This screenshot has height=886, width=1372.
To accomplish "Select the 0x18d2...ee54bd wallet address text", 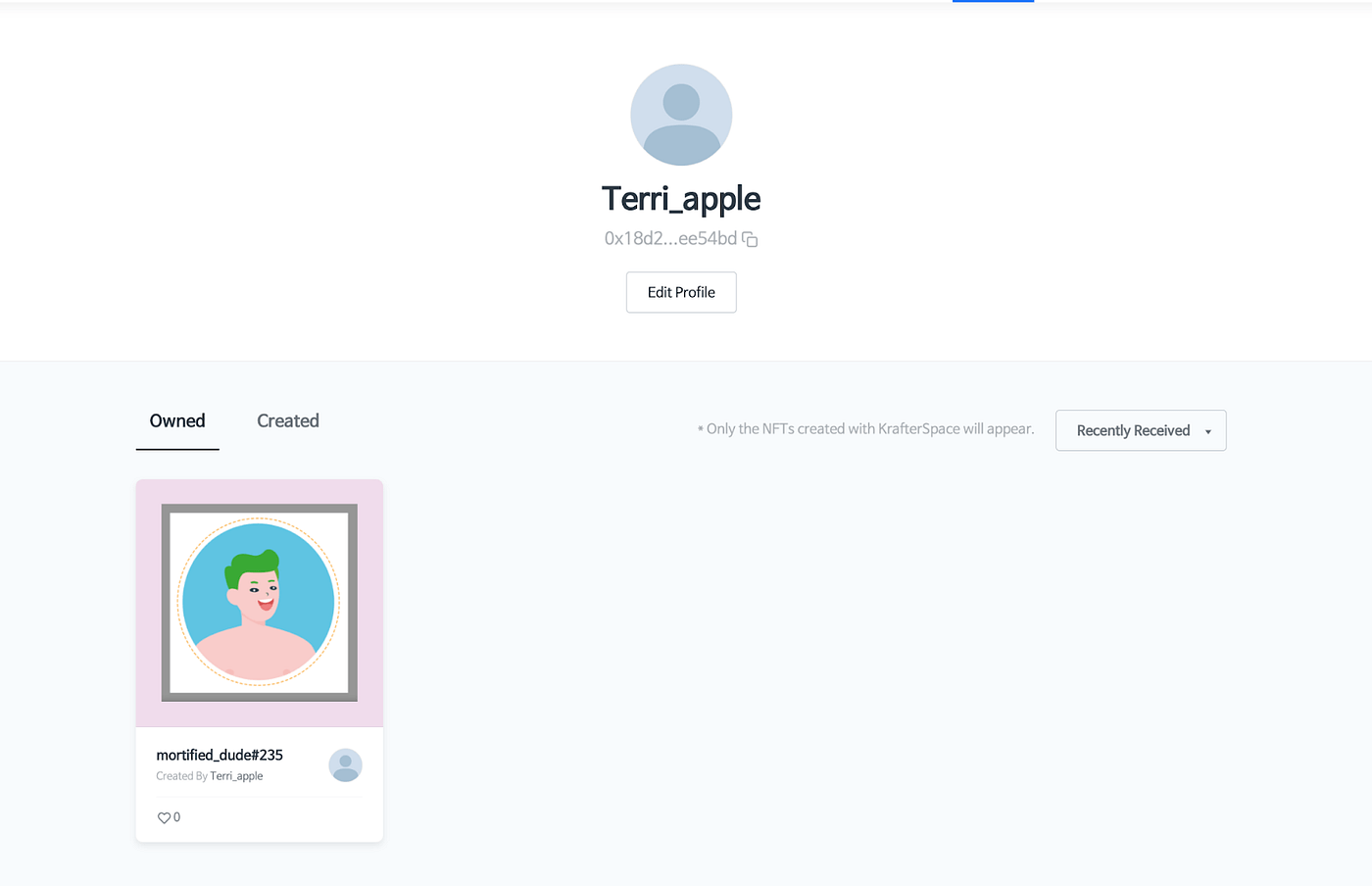I will 670,238.
